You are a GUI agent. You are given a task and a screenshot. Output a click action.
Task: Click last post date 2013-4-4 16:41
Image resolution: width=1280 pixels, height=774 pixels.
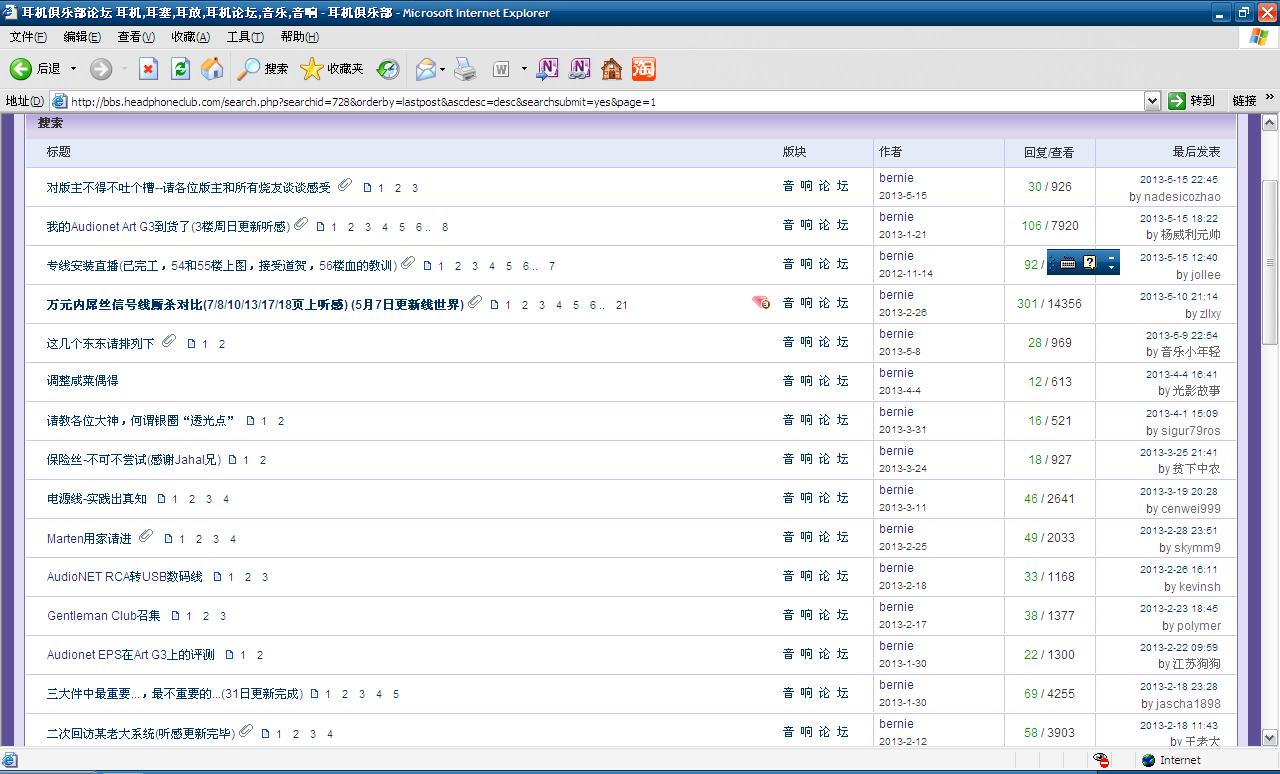1182,374
